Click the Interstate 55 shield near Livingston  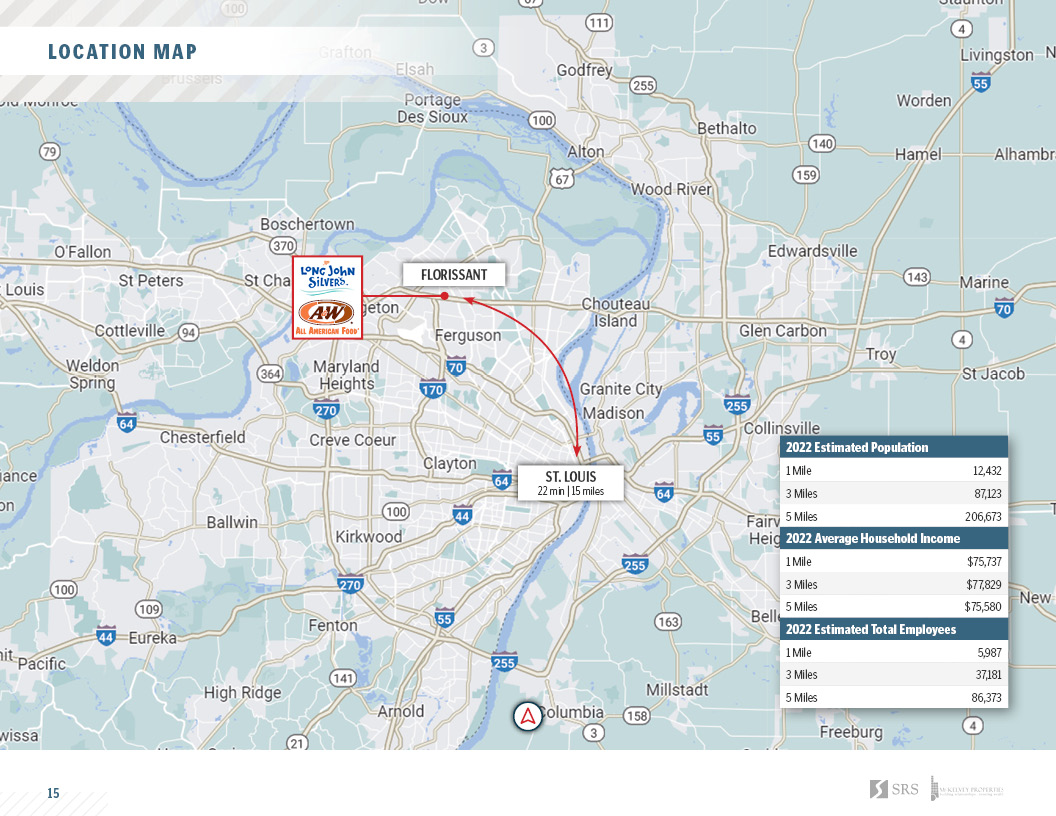click(x=981, y=82)
